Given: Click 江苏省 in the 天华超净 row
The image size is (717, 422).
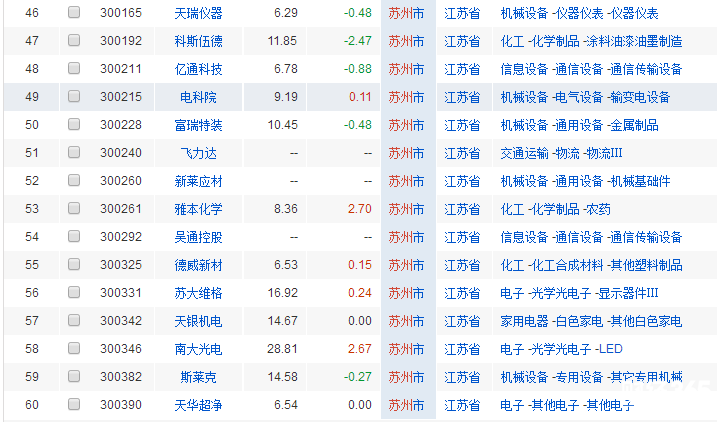Looking at the screenshot, I should click(x=462, y=405).
